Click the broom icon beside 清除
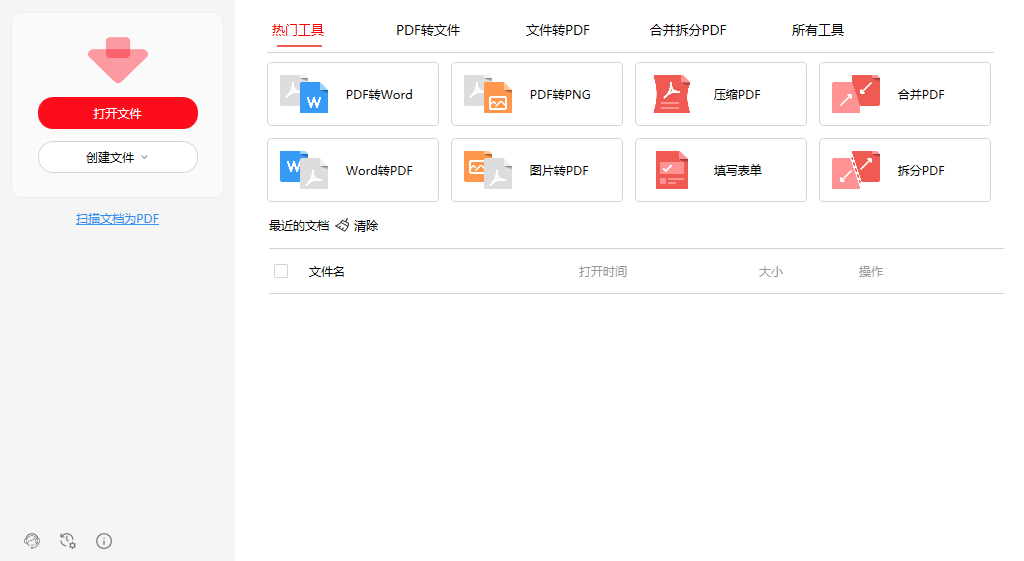This screenshot has height=561, width=1024. [342, 225]
